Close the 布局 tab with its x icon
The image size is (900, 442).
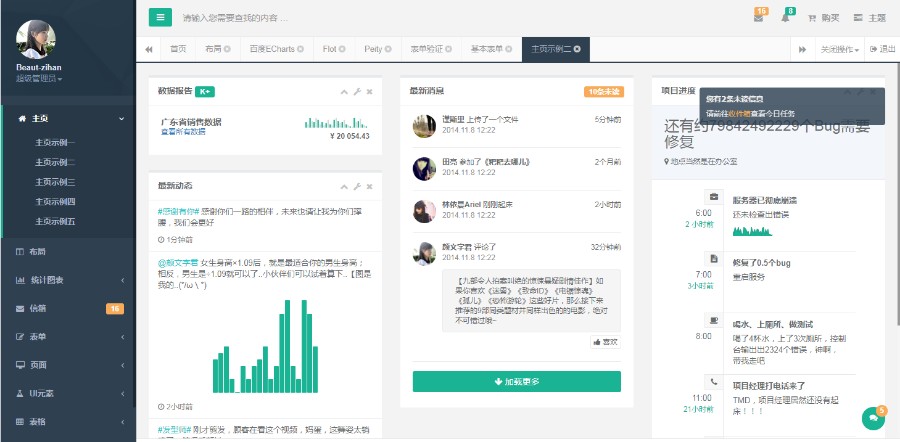click(228, 49)
